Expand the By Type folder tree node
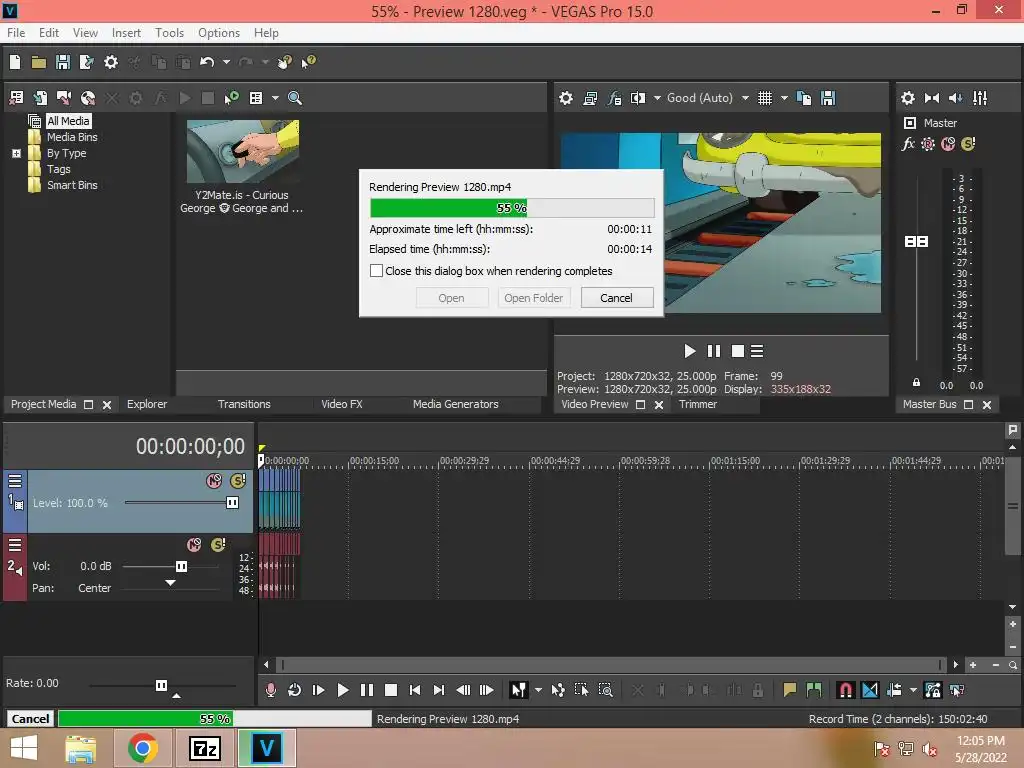Screen dimensions: 1024x768 [16, 153]
